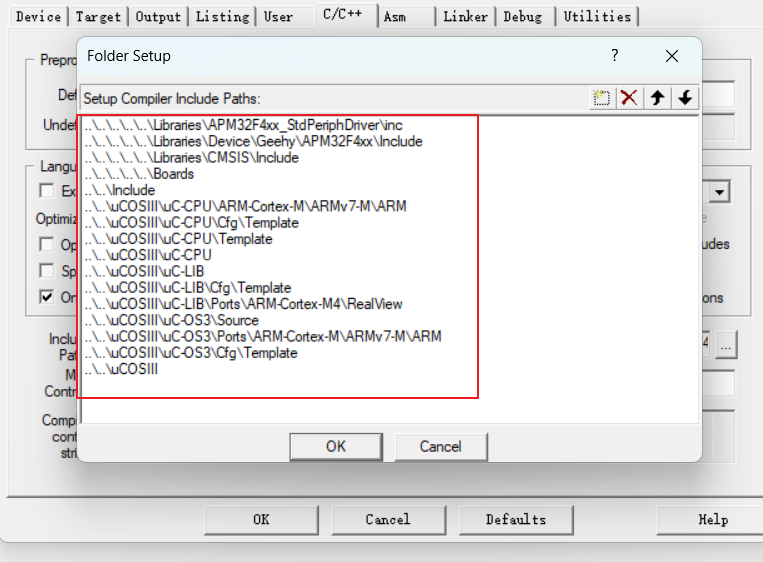Uncheck the checked 'On' checkbox
Screen dimensions: 763x562
pos(47,296)
